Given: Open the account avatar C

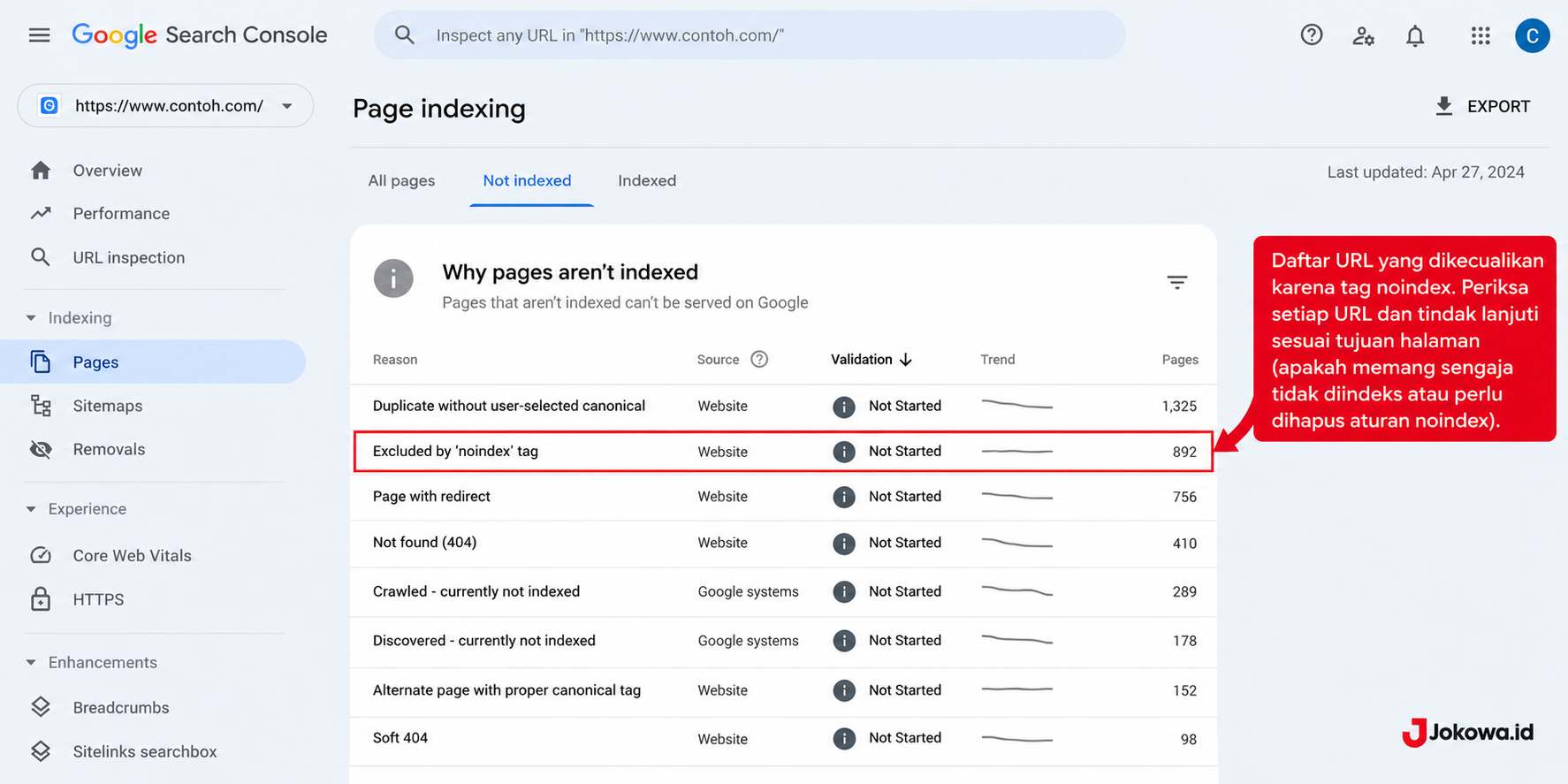Looking at the screenshot, I should (1532, 35).
